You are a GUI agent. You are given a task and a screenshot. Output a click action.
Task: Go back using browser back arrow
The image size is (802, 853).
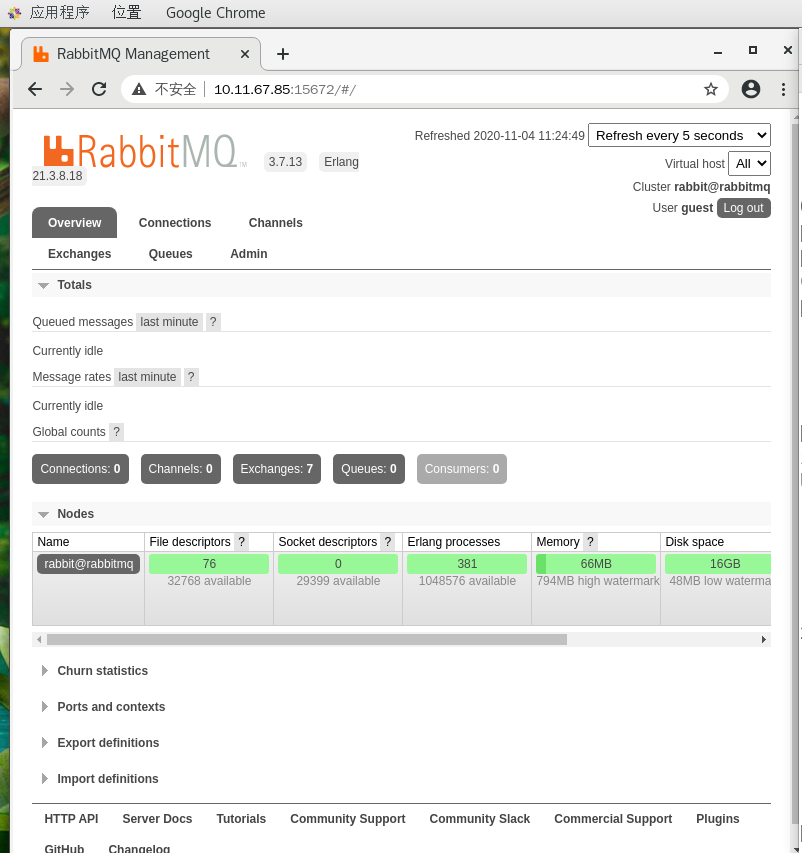(x=35, y=89)
